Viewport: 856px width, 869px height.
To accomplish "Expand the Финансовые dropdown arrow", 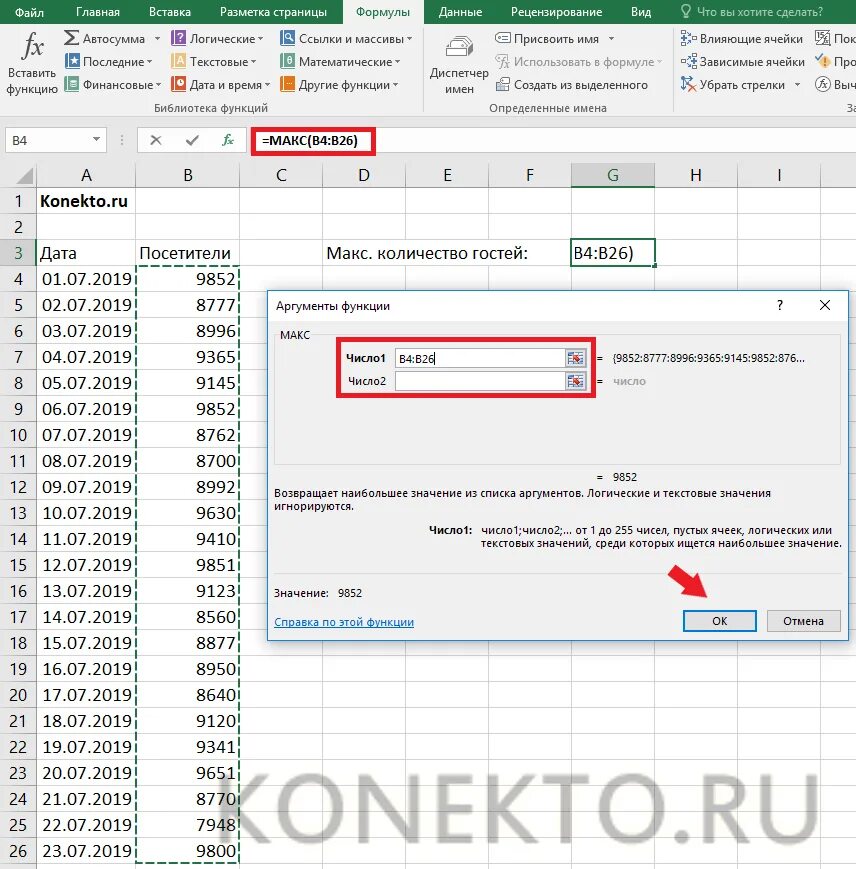I will (158, 85).
